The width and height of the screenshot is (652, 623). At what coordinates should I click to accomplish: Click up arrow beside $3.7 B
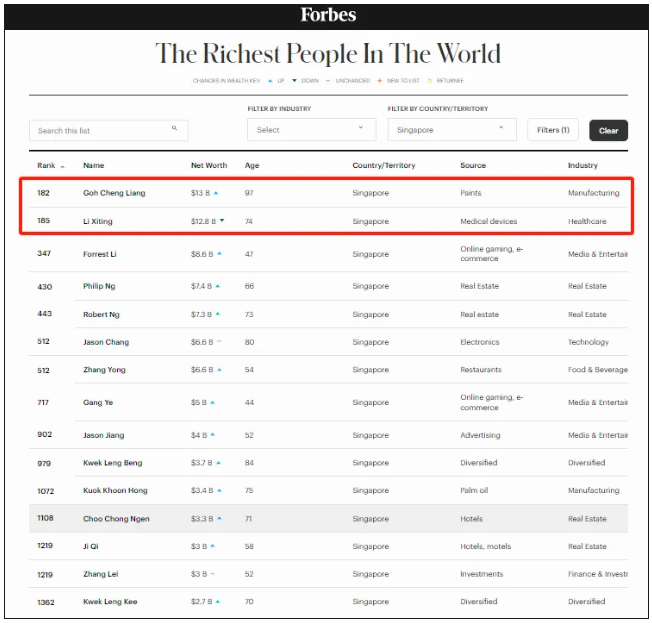pyautogui.click(x=219, y=463)
